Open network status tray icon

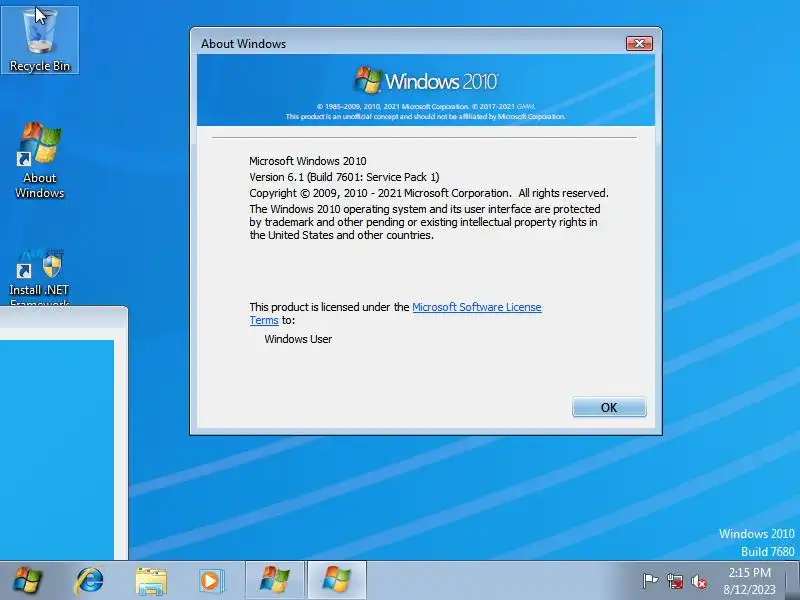[x=674, y=581]
